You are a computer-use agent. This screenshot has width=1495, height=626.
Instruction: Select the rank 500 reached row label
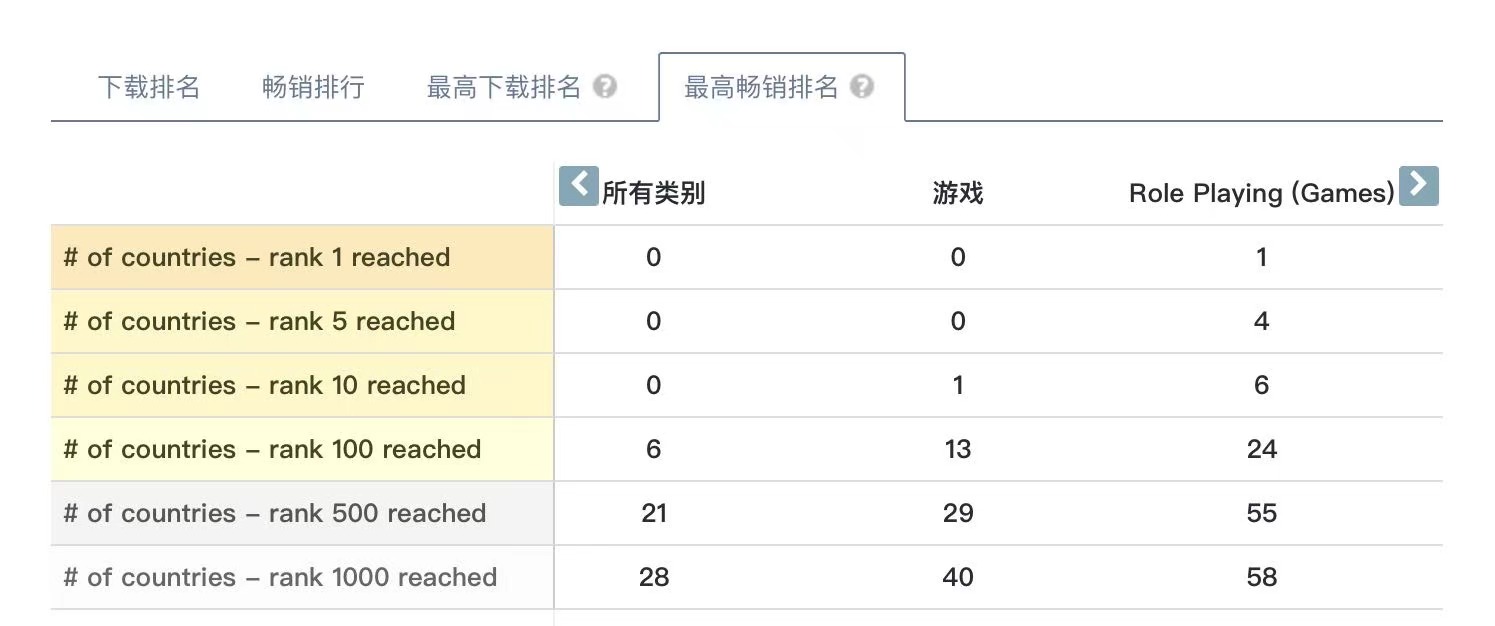[x=302, y=513]
